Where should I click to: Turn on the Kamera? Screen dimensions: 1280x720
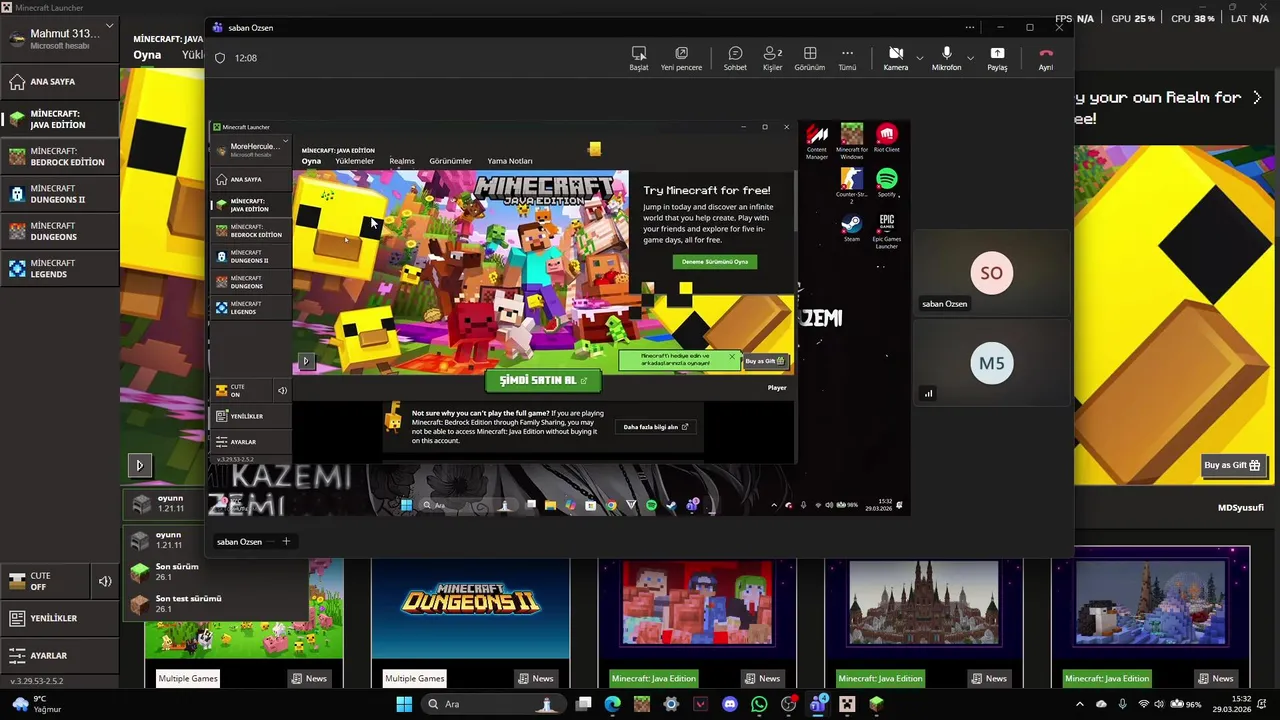coord(896,58)
